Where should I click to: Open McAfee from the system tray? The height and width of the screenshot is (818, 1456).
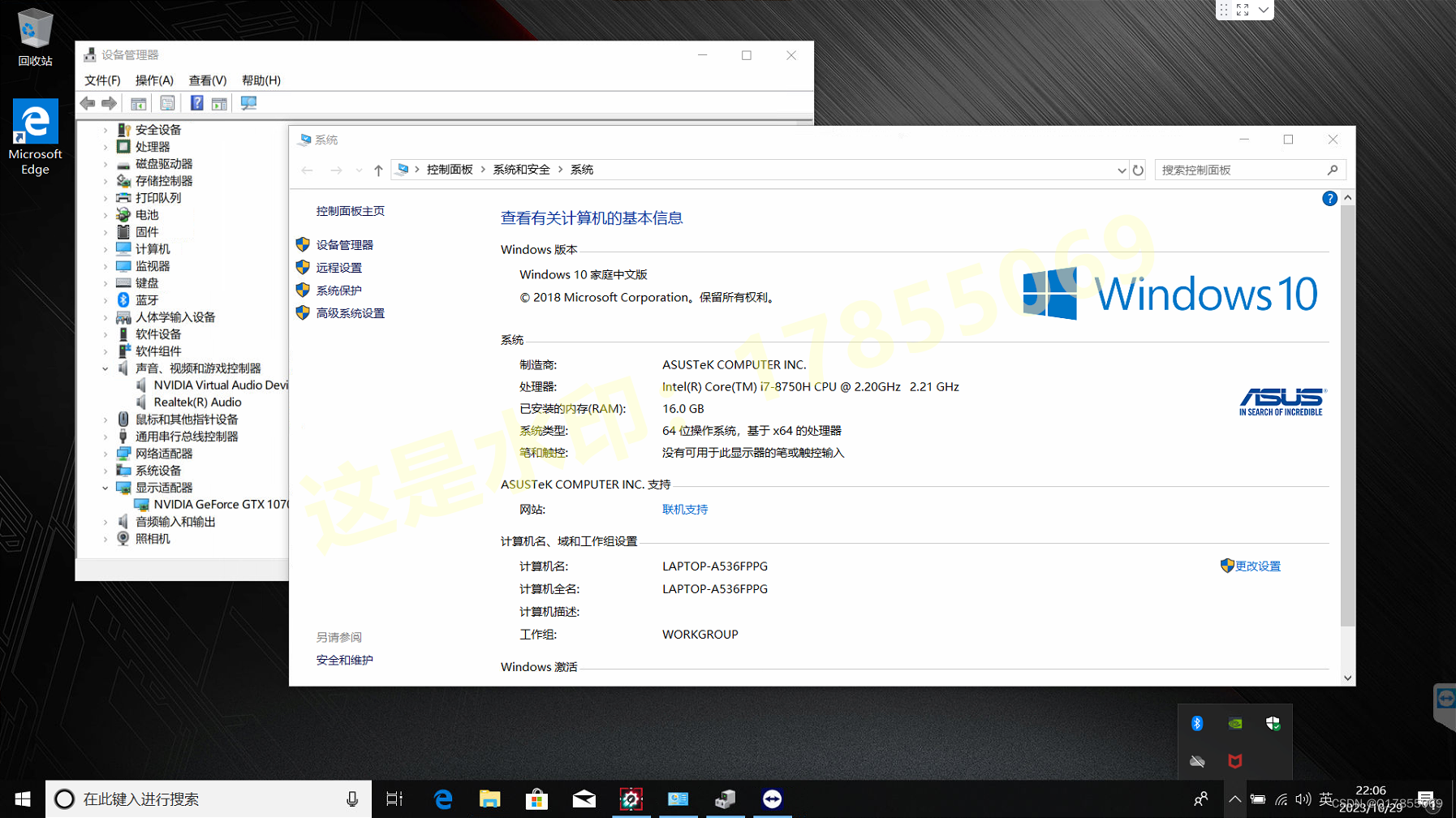[1235, 762]
